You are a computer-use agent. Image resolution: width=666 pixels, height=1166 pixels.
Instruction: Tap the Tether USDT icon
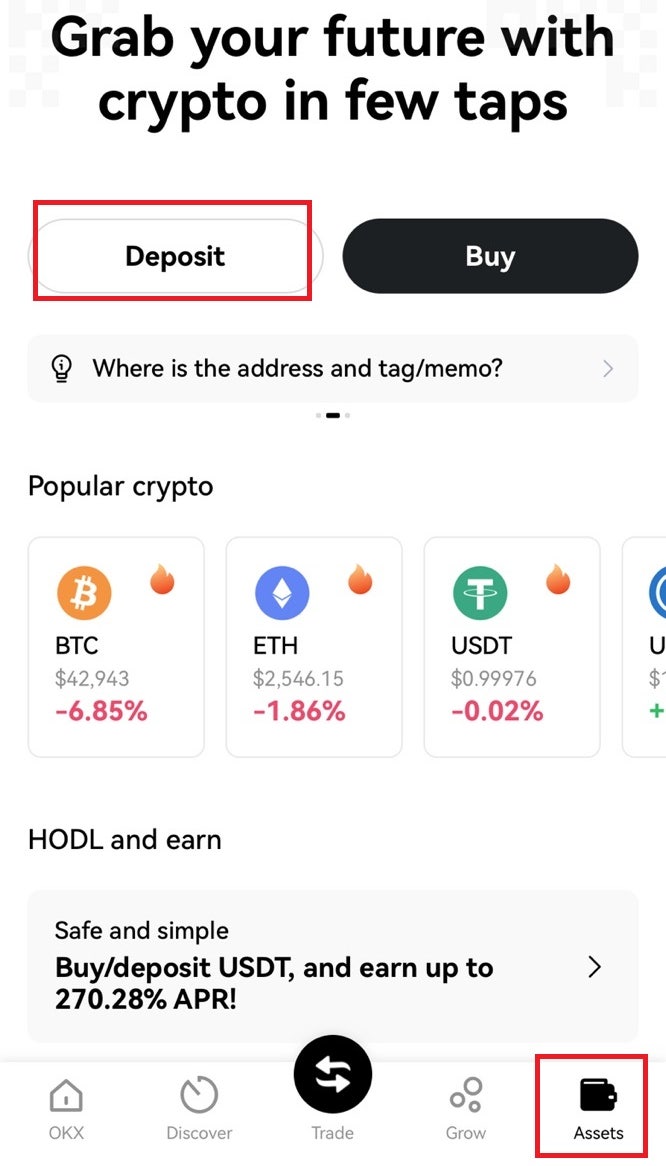479,593
